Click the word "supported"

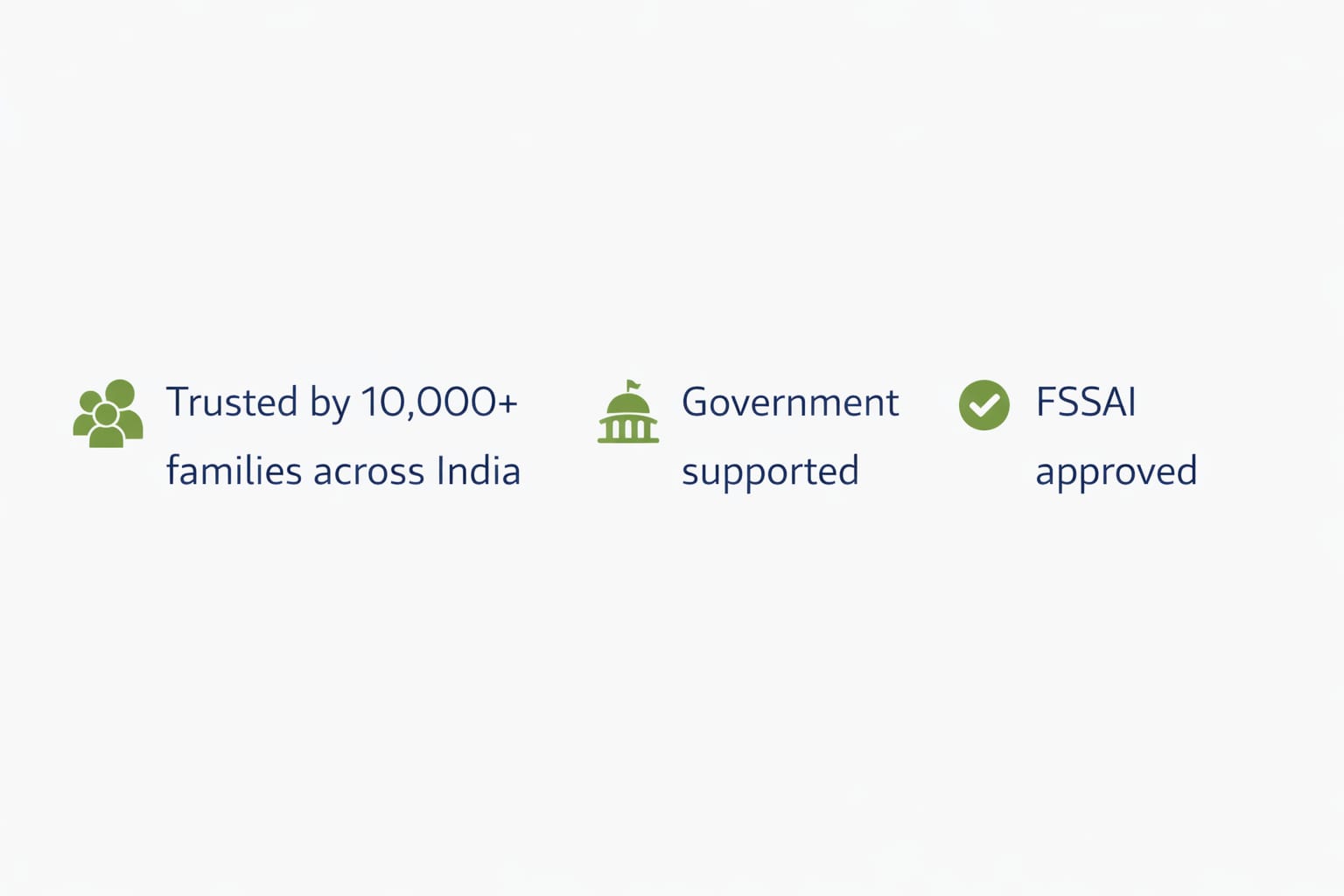[x=770, y=472]
